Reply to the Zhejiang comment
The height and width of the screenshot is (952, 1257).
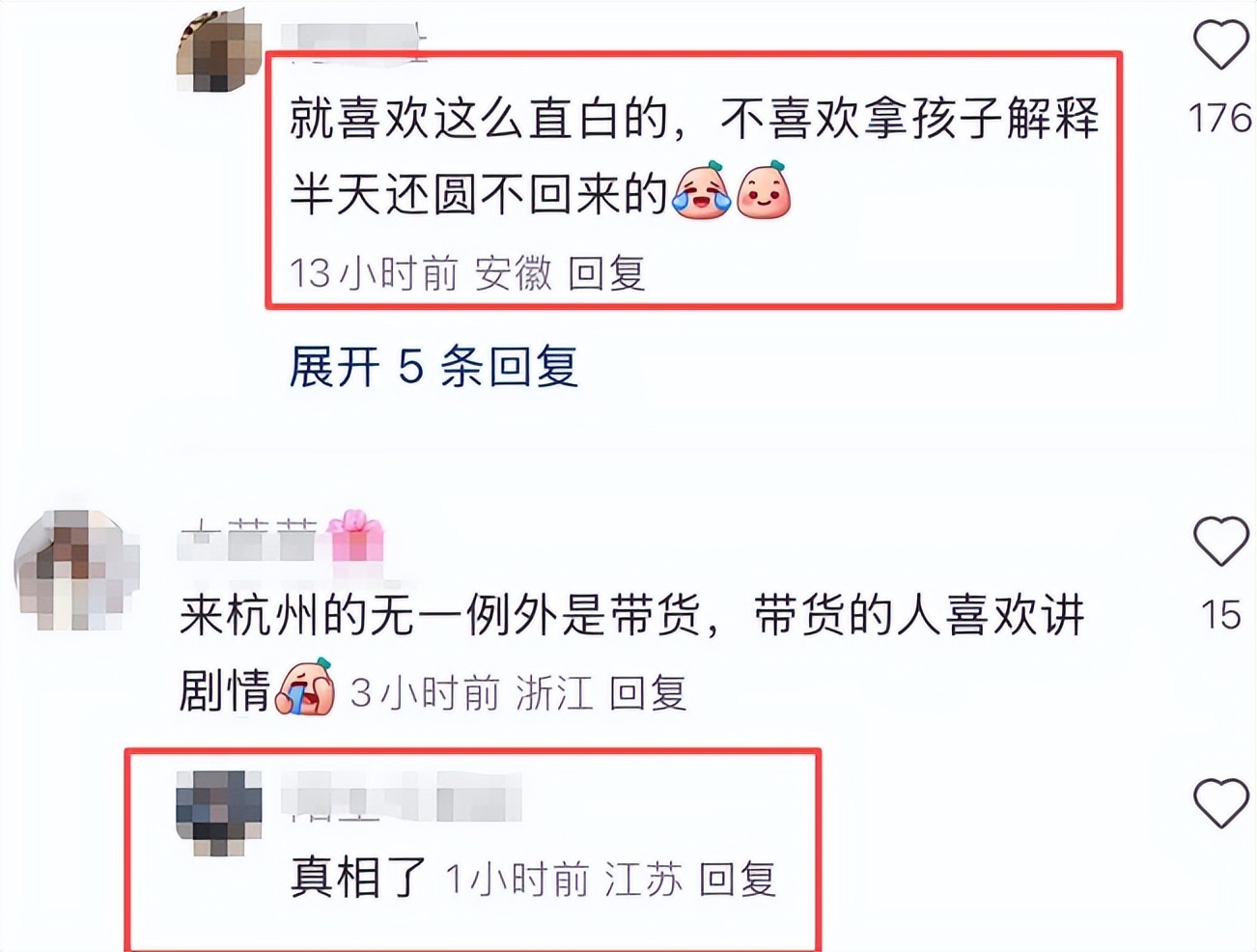648,692
